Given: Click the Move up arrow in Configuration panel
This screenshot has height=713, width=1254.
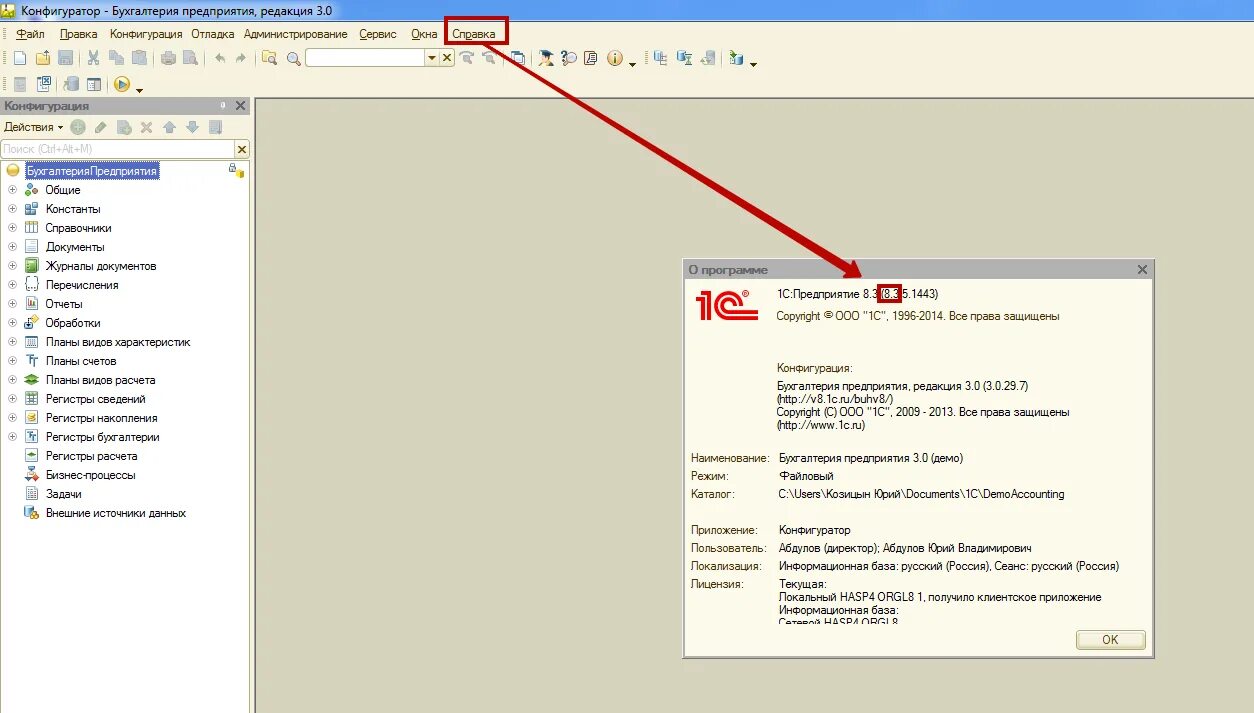Looking at the screenshot, I should [x=169, y=127].
